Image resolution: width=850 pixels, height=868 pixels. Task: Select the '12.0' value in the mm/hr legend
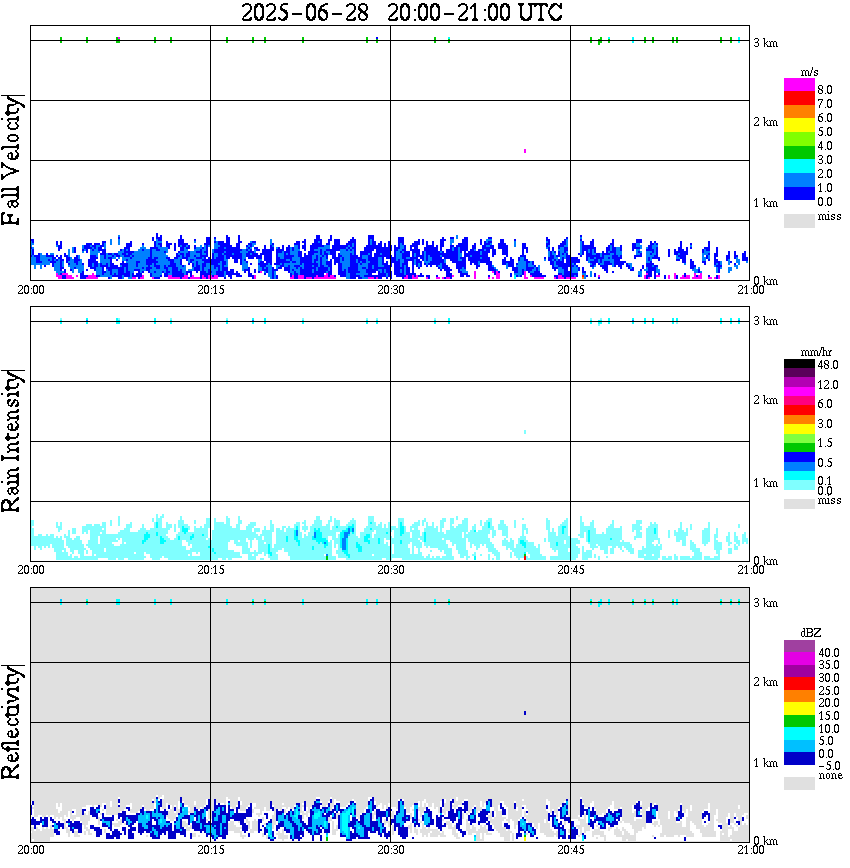click(828, 384)
